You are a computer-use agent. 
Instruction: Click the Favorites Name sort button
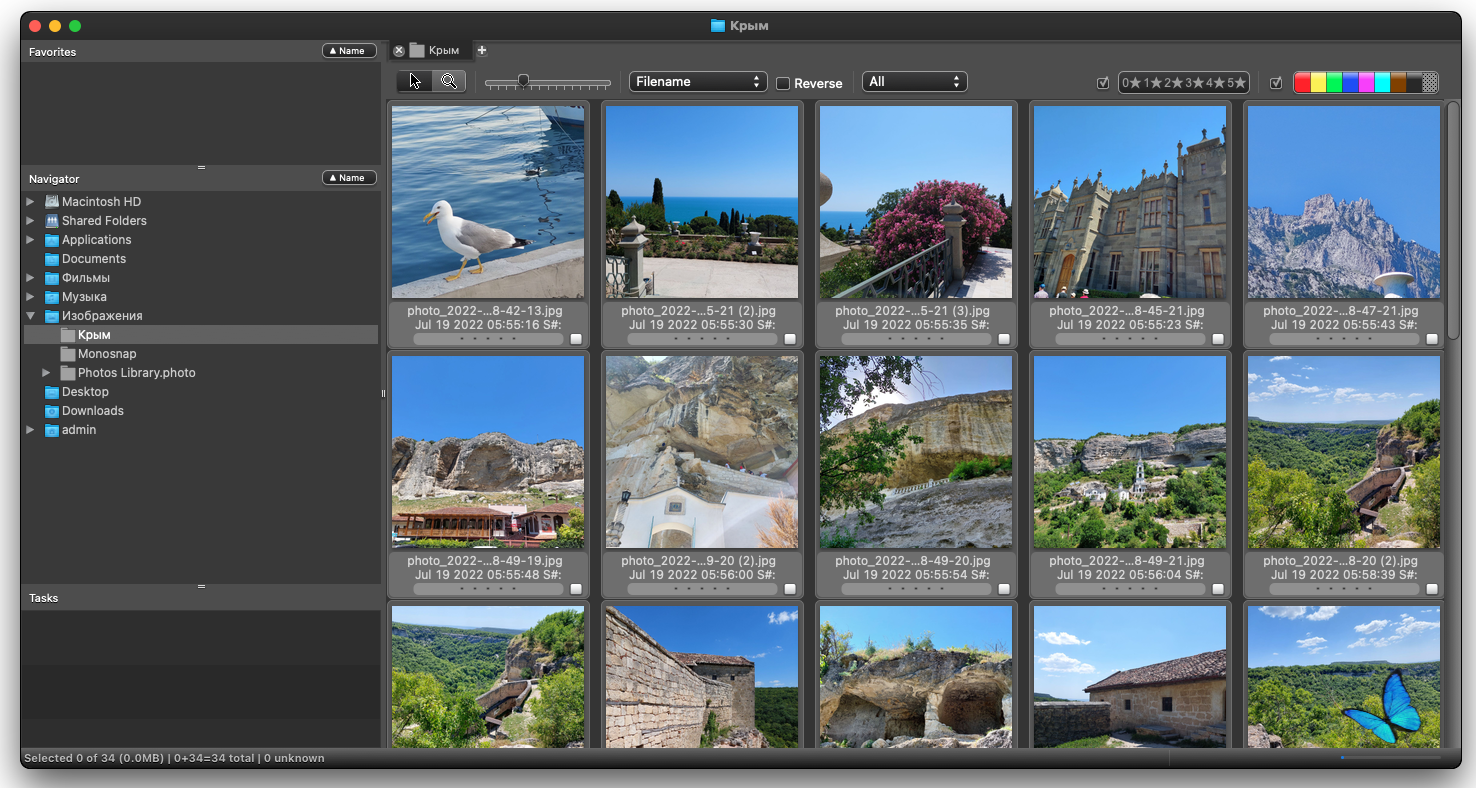click(349, 51)
